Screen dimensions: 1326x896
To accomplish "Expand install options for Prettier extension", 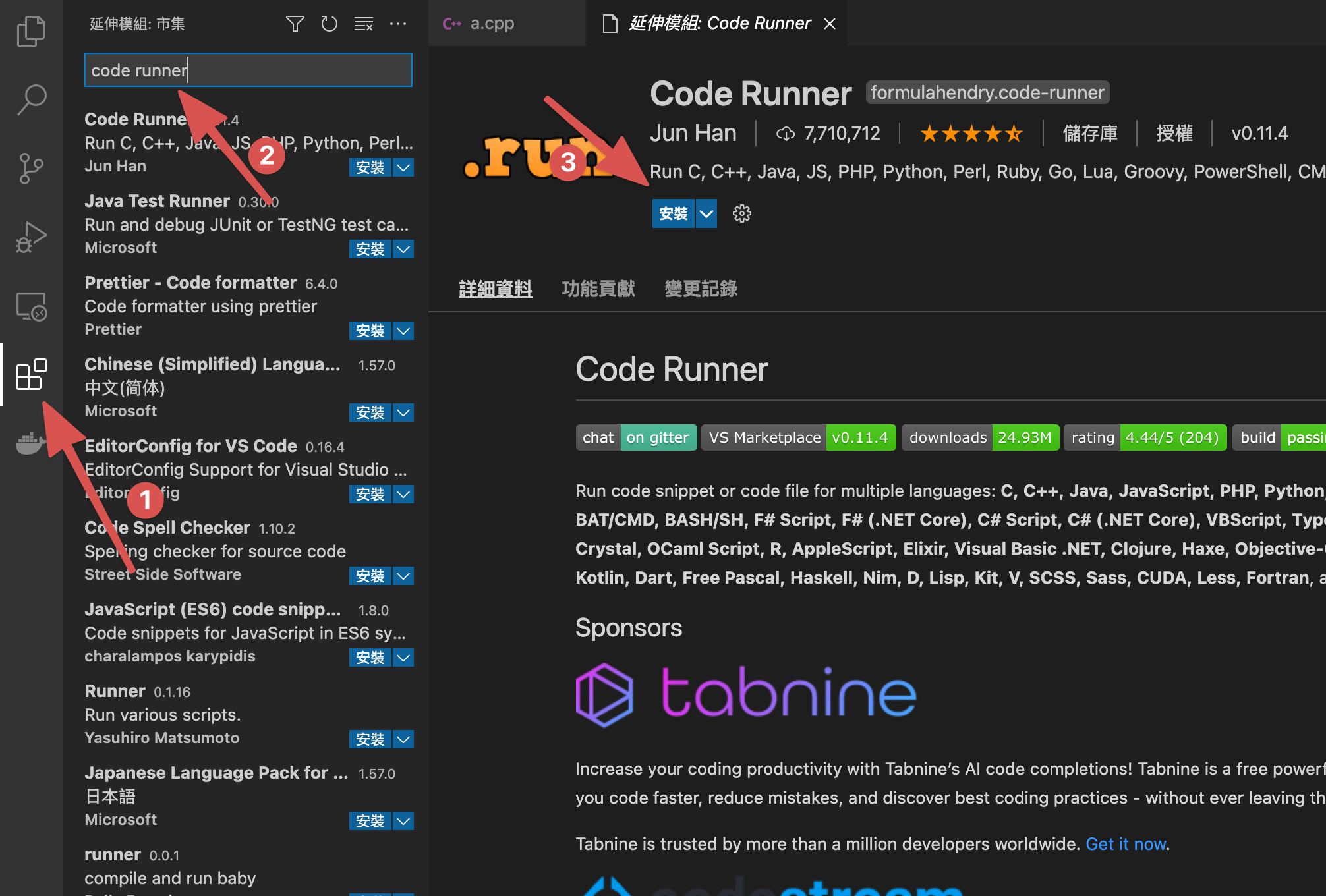I will (403, 331).
